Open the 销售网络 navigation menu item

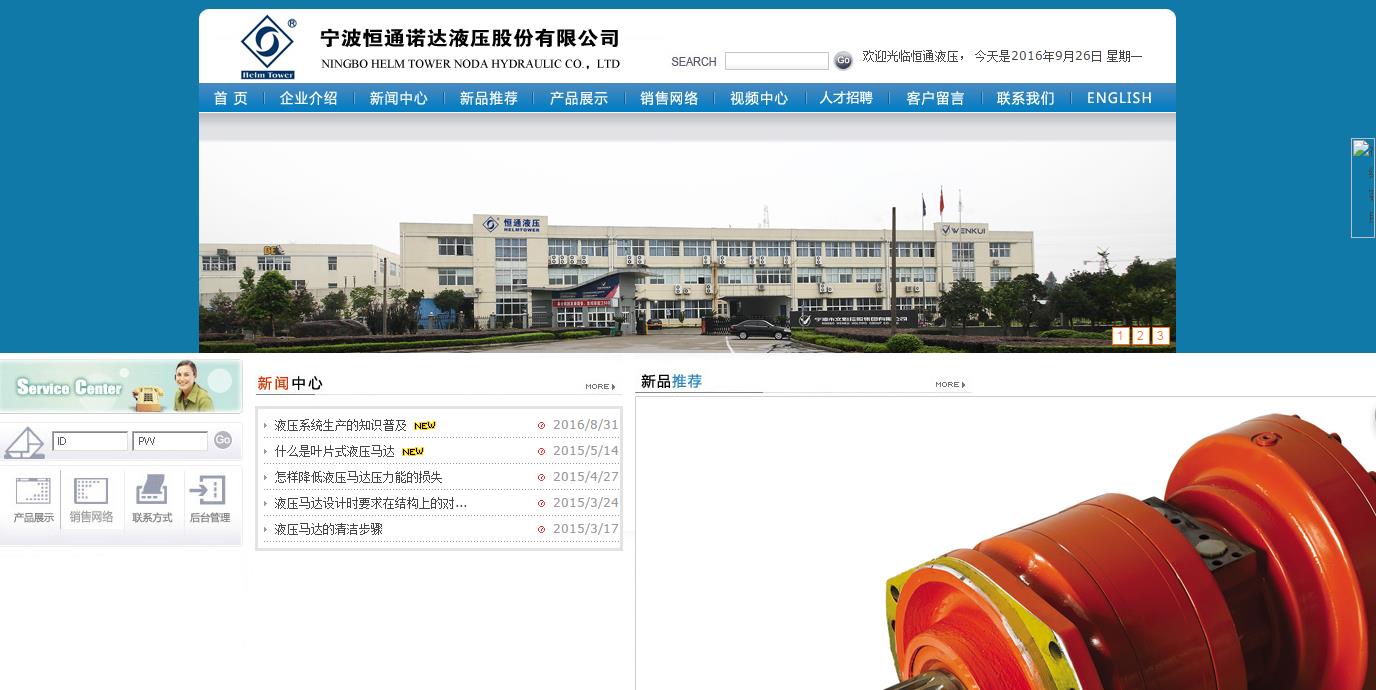click(670, 98)
